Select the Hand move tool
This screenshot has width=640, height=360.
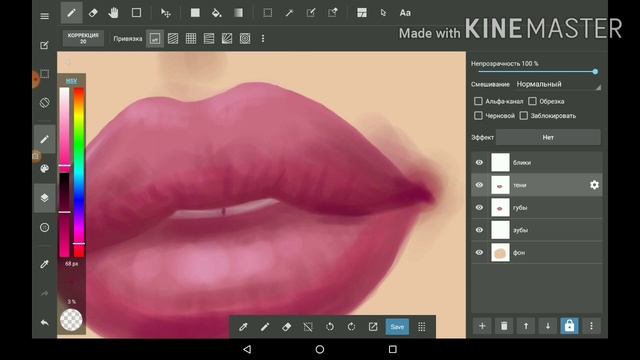tap(114, 13)
